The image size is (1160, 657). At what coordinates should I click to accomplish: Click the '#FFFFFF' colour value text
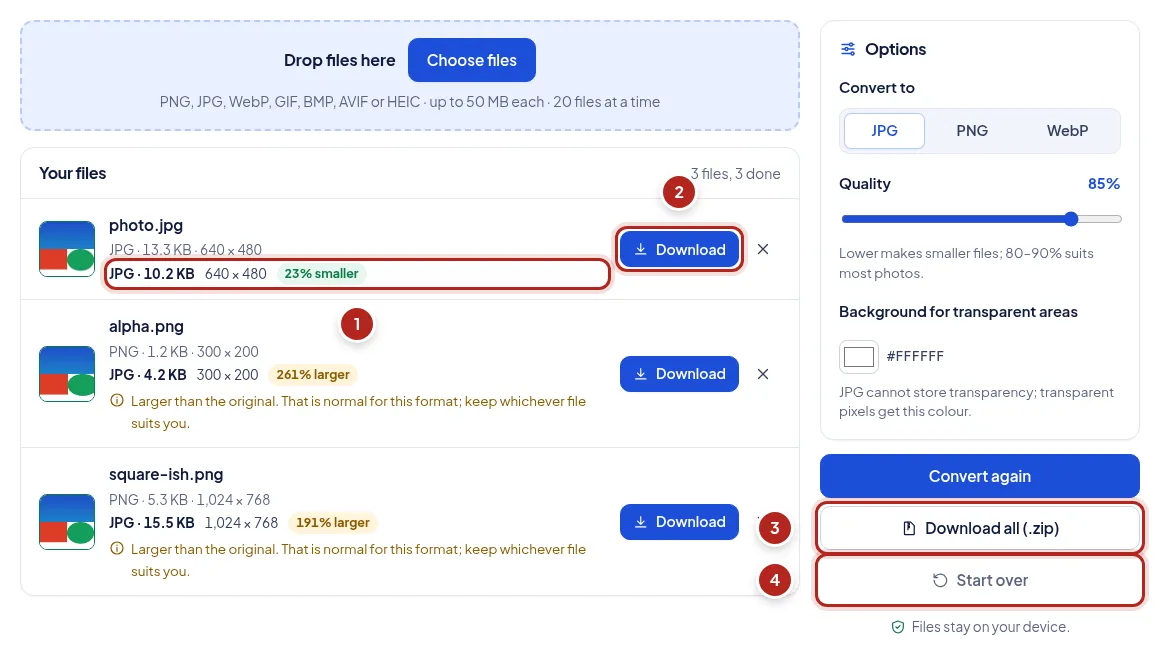[915, 357]
